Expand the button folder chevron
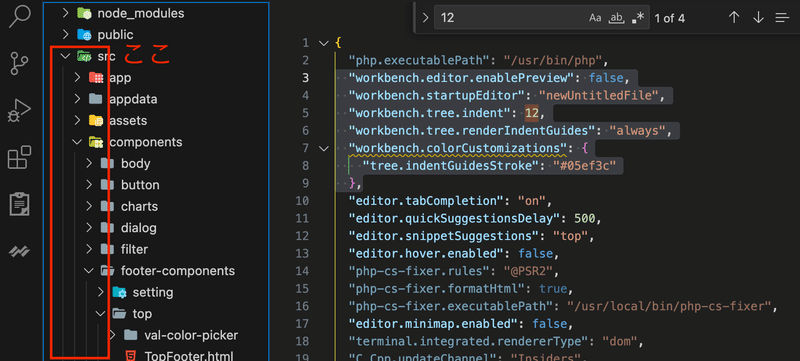Screen dimensions: 800x361 coord(89,185)
